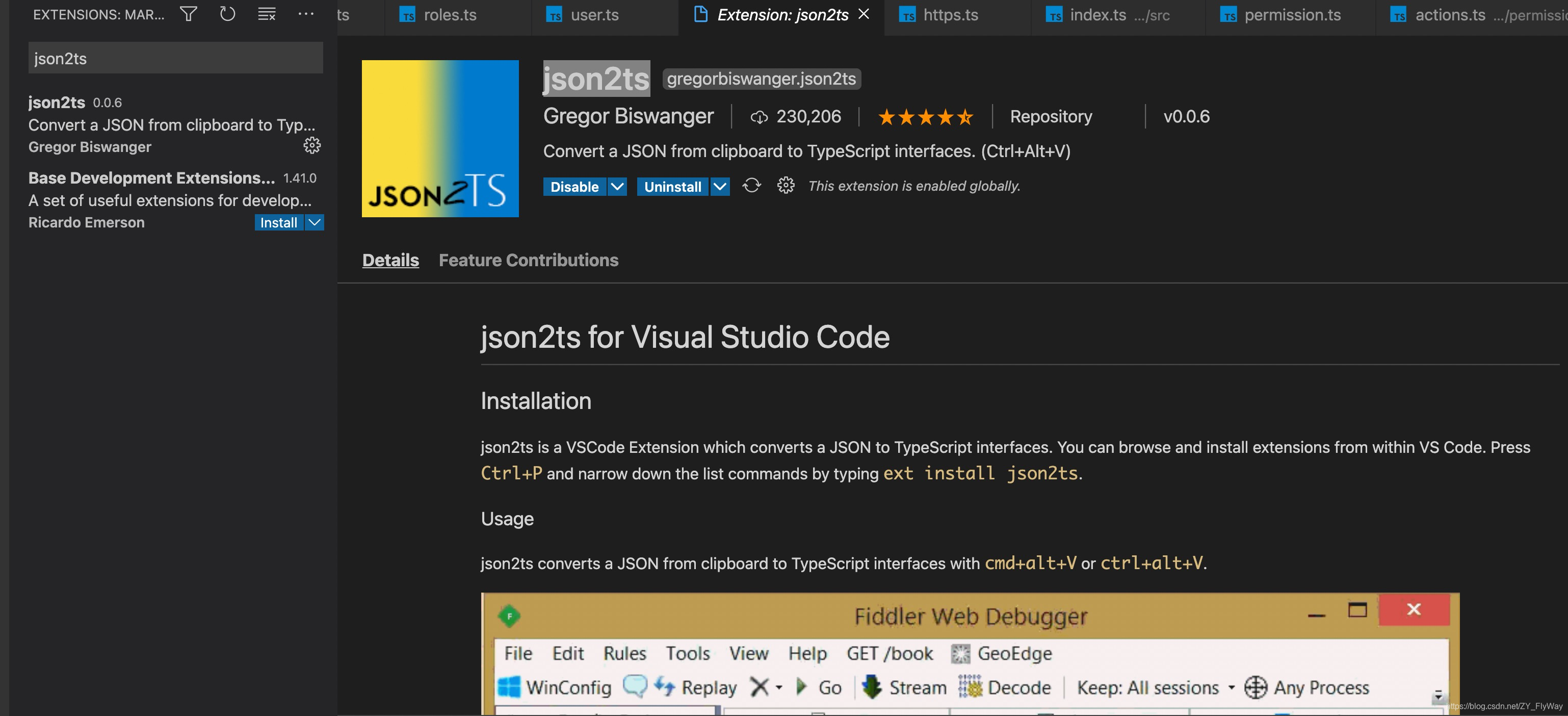1568x716 pixels.
Task: Click the more options ellipsis icon
Action: (x=306, y=14)
